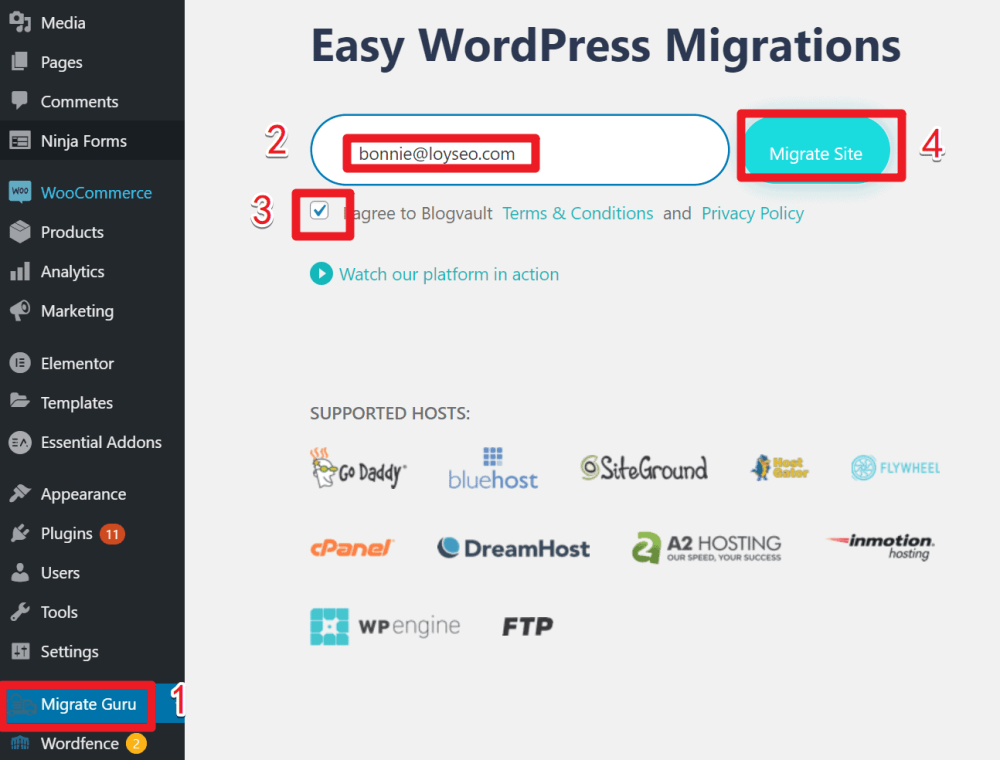
Task: Click the Comments speech bubble icon
Action: tap(20, 101)
